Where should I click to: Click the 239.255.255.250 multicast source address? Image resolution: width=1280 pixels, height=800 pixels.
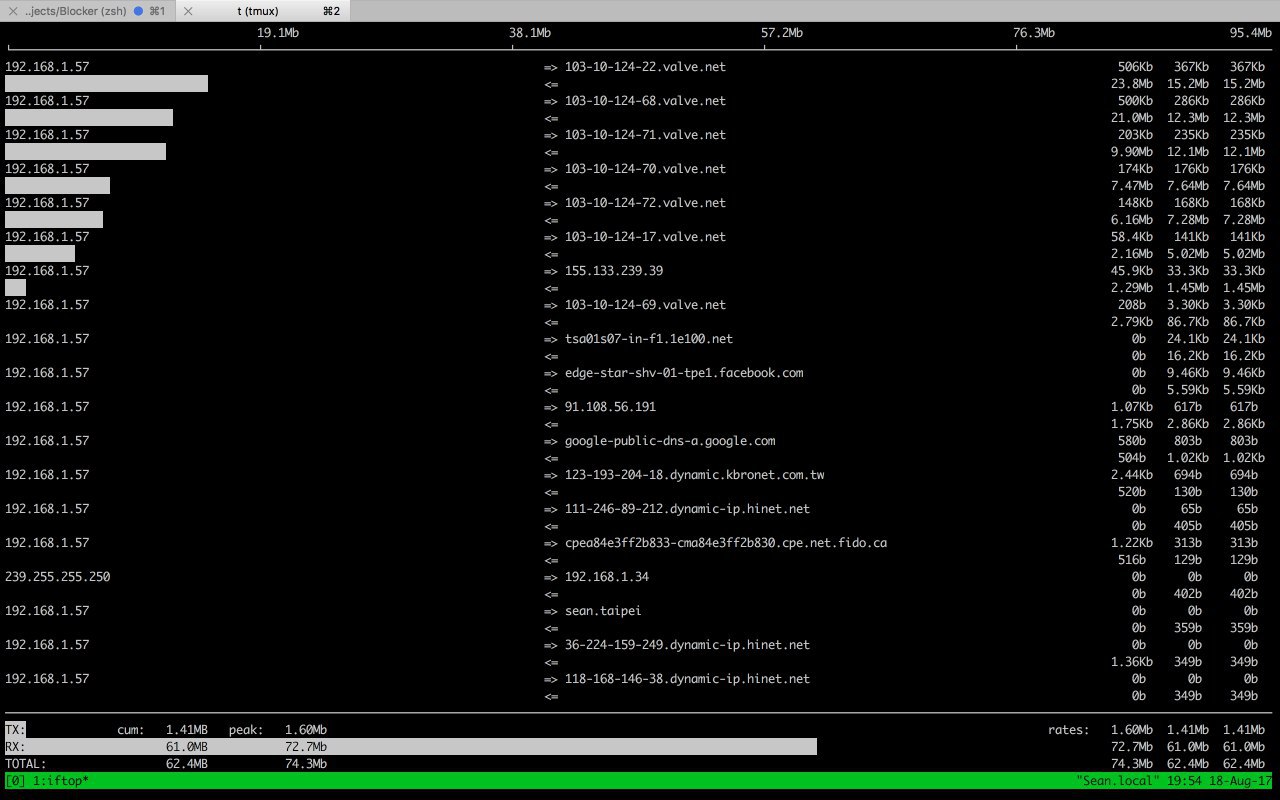58,577
